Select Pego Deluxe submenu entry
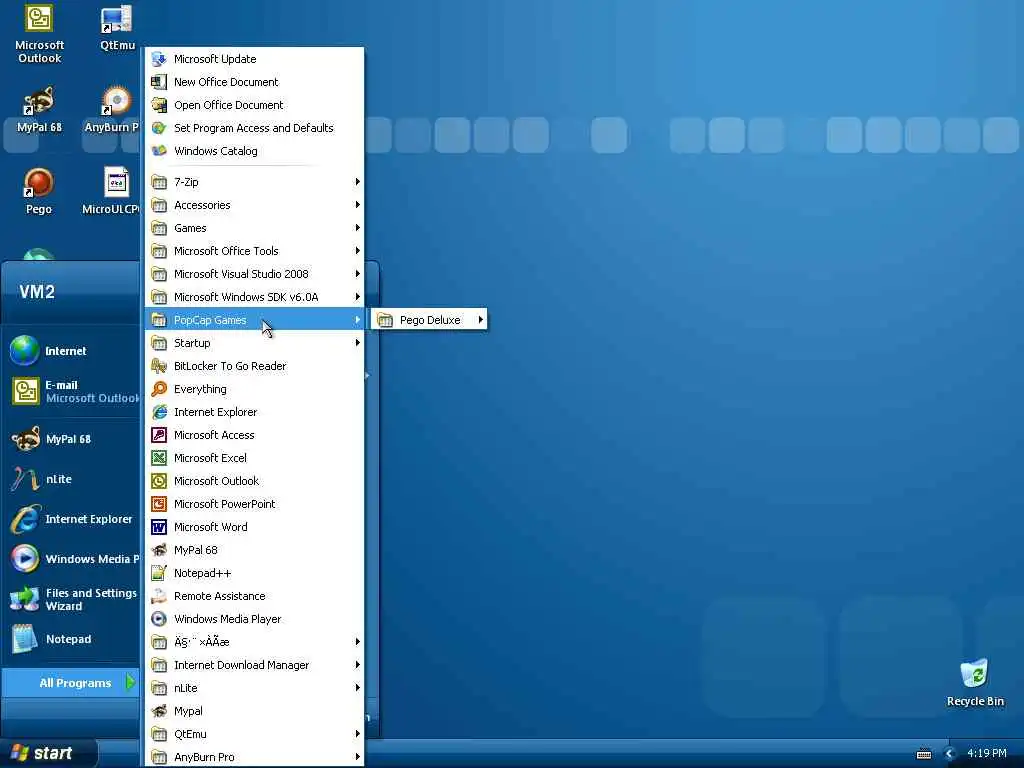The height and width of the screenshot is (768, 1024). pos(429,320)
